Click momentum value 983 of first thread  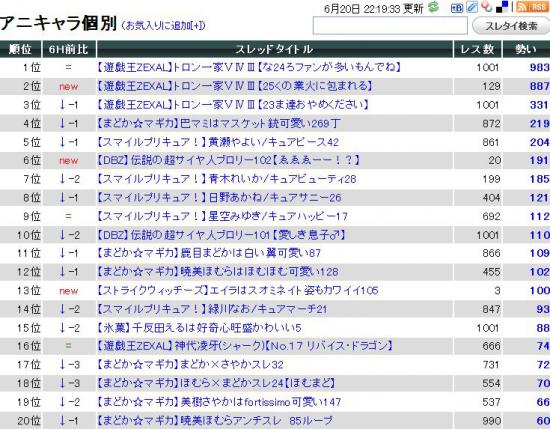click(x=539, y=67)
